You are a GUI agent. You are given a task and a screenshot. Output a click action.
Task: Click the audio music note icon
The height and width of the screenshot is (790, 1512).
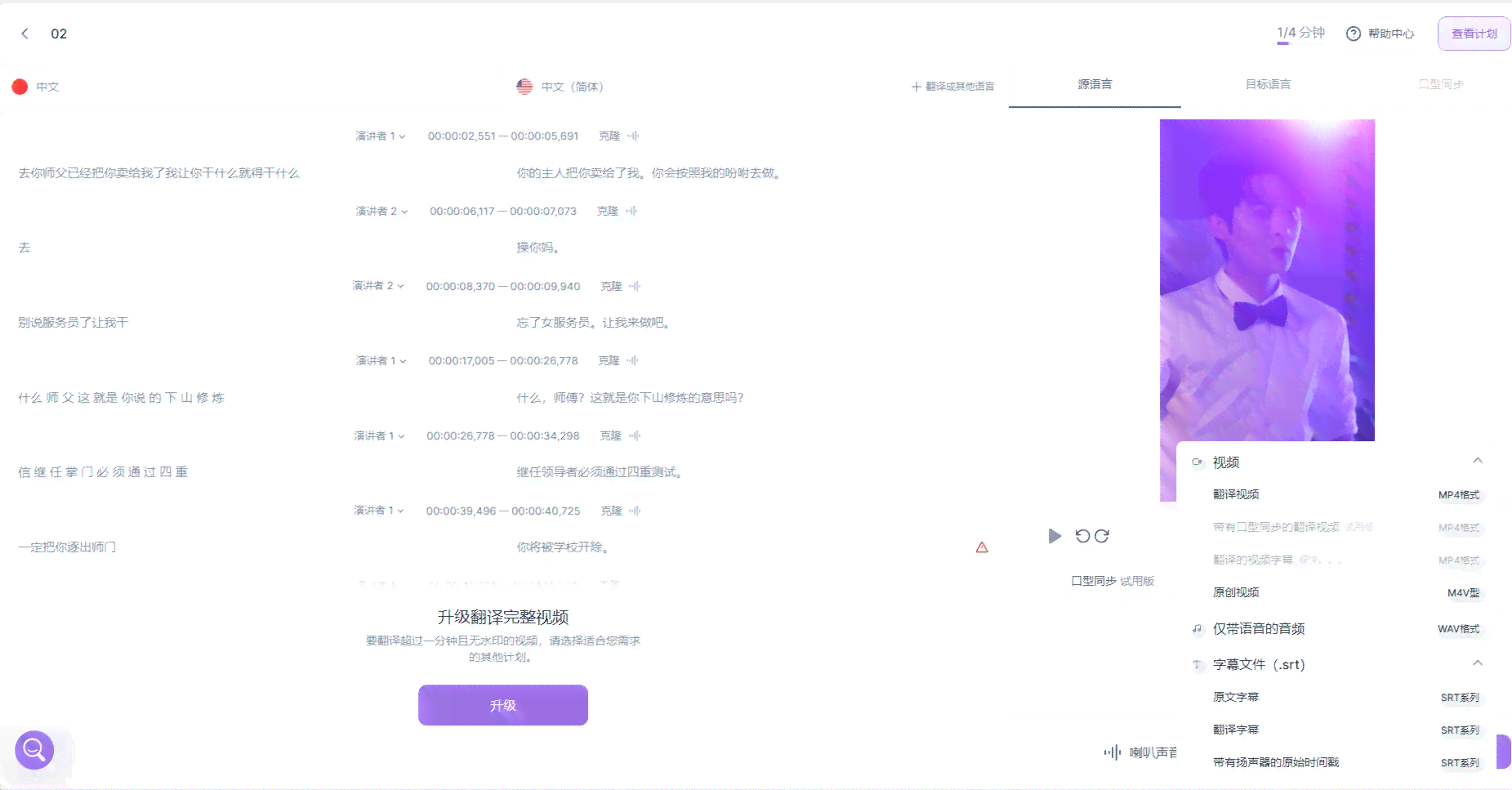pyautogui.click(x=1198, y=629)
